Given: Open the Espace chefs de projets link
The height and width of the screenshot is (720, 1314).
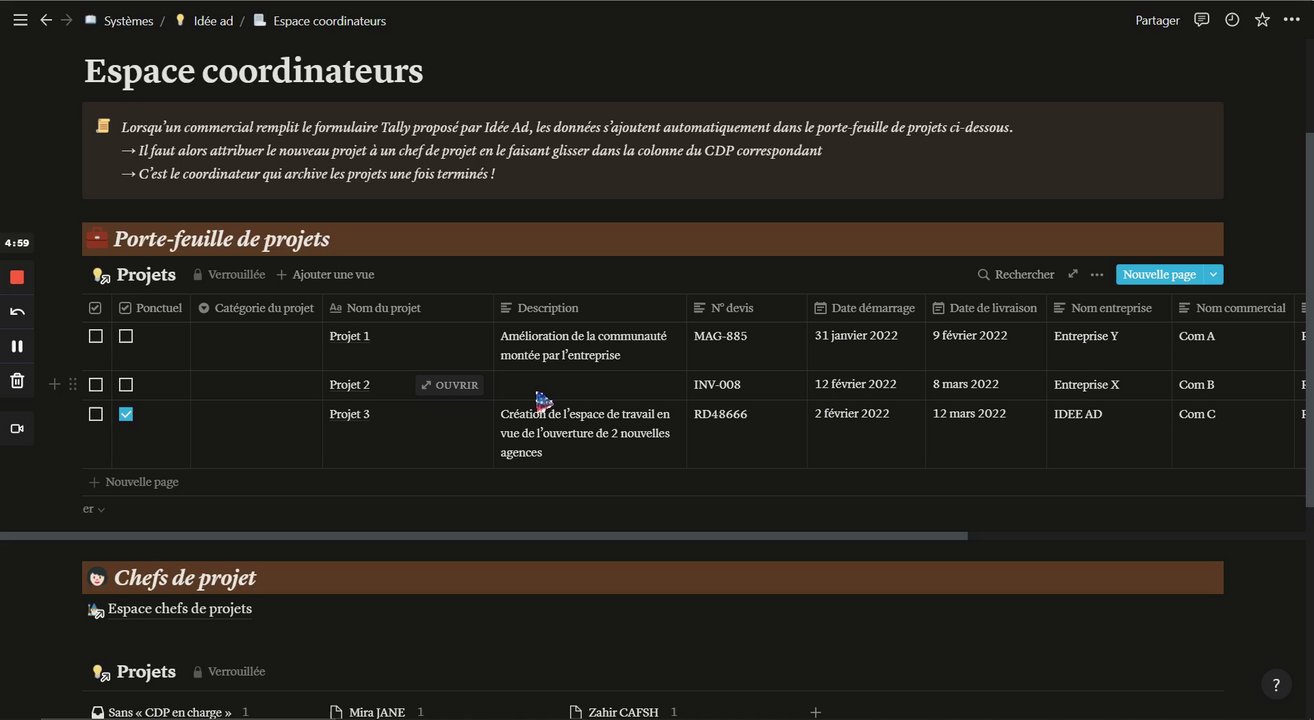Looking at the screenshot, I should [180, 609].
